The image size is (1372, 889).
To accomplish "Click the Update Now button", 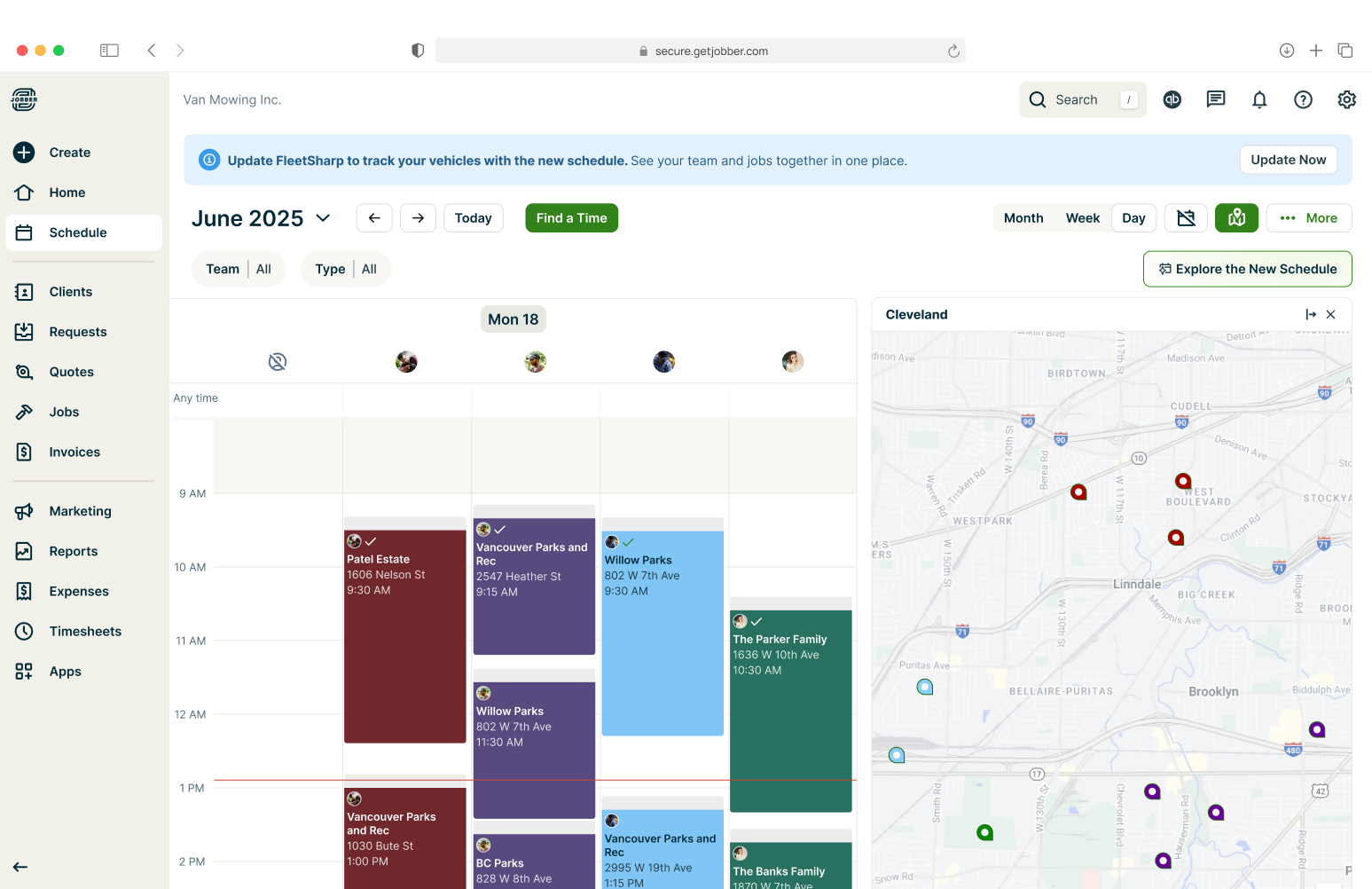I will (x=1288, y=161).
